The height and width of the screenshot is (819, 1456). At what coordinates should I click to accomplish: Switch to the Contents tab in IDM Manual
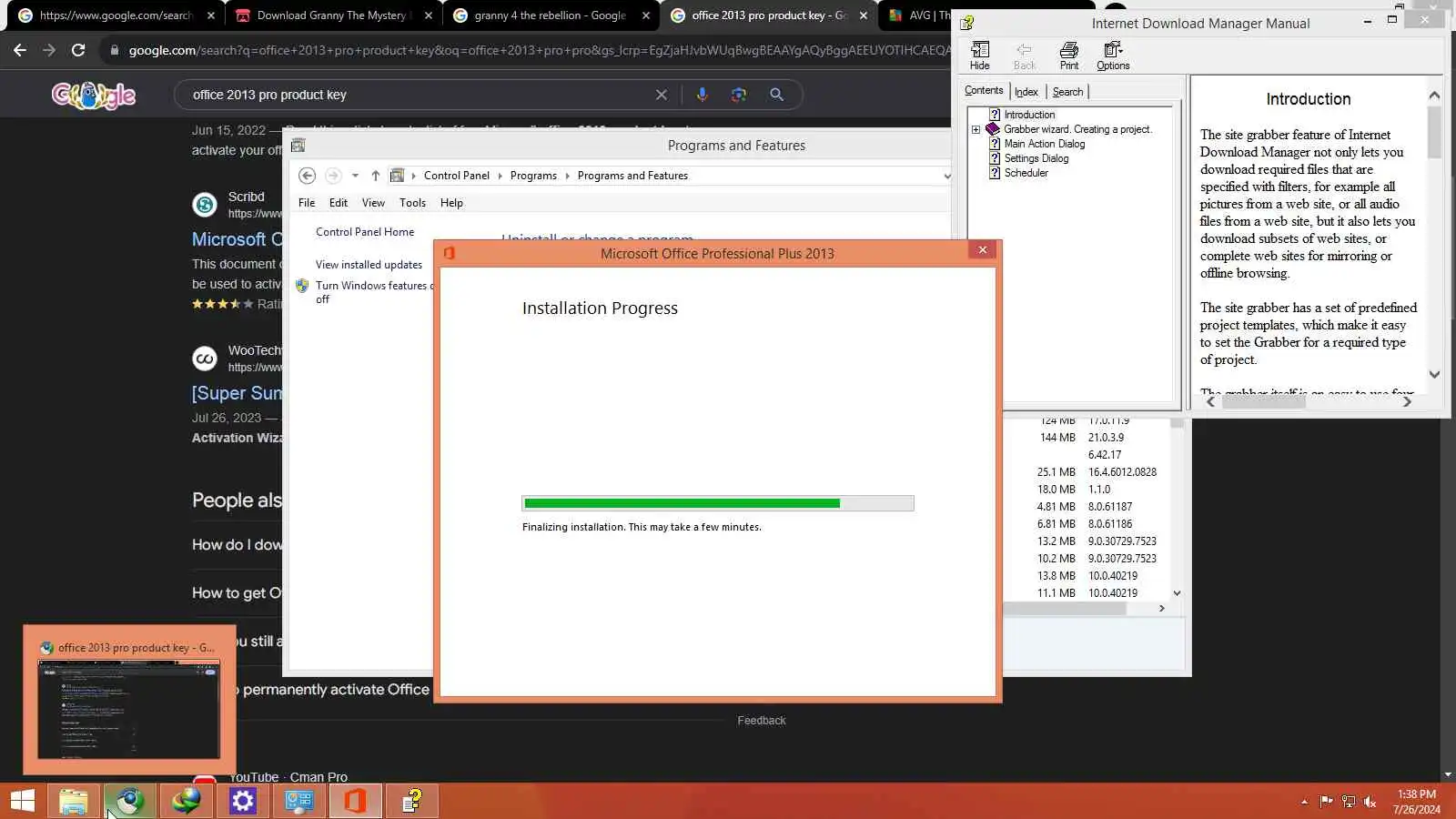[984, 90]
